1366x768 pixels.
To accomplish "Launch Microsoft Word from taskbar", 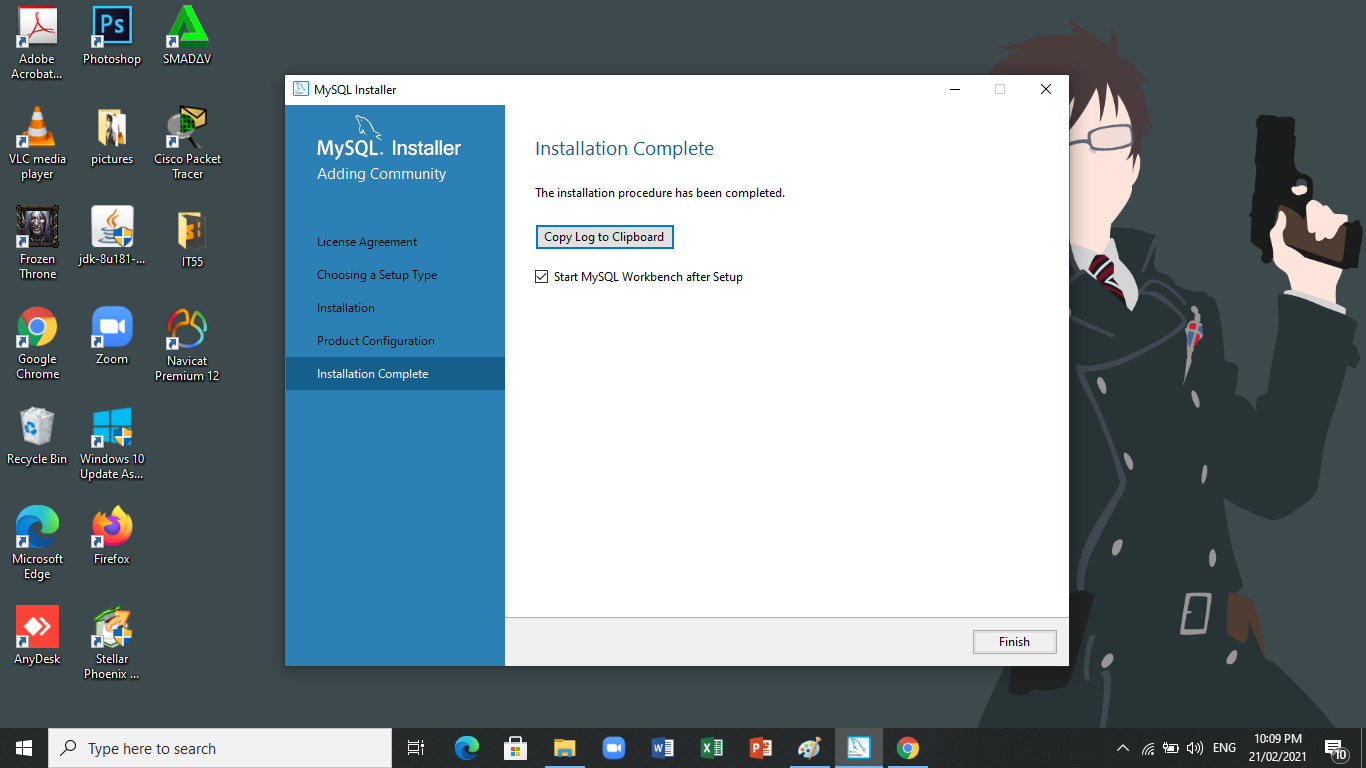I will point(662,748).
